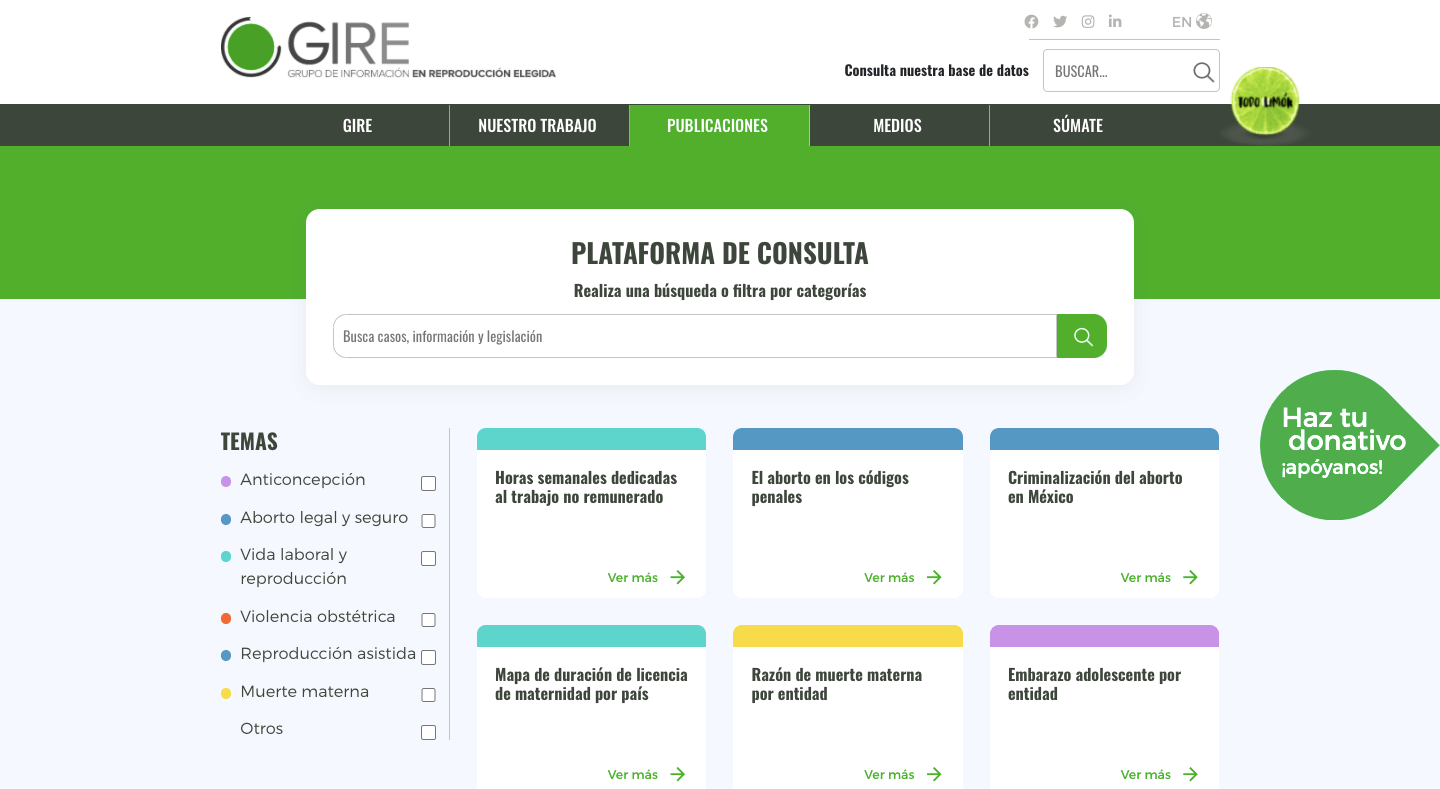1440x789 pixels.
Task: Switch language to EN with globe icon
Action: [x=1192, y=22]
